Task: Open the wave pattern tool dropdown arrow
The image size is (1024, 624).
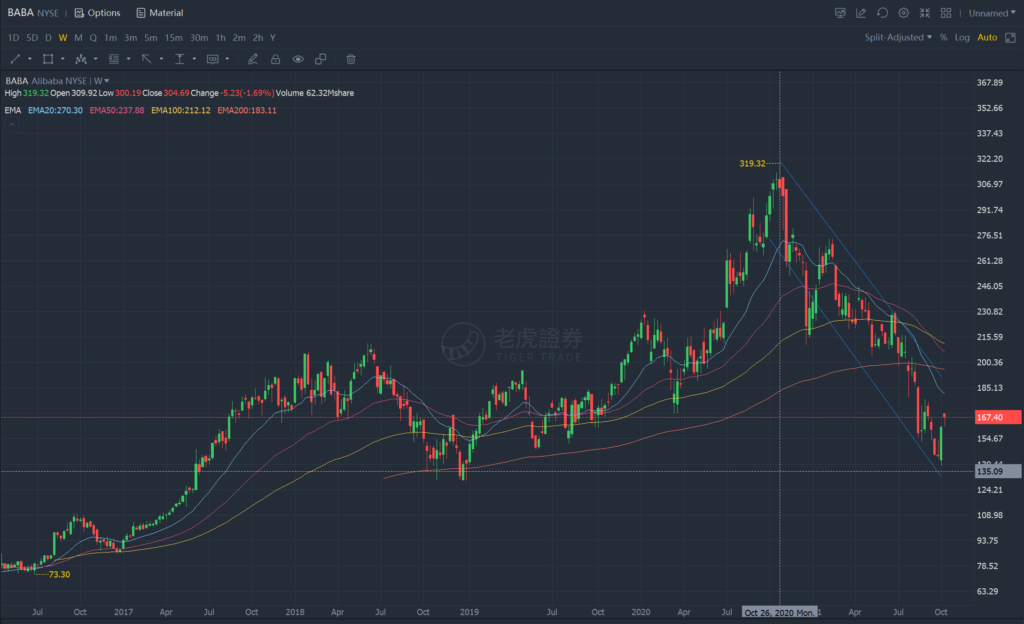Action: 95,59
